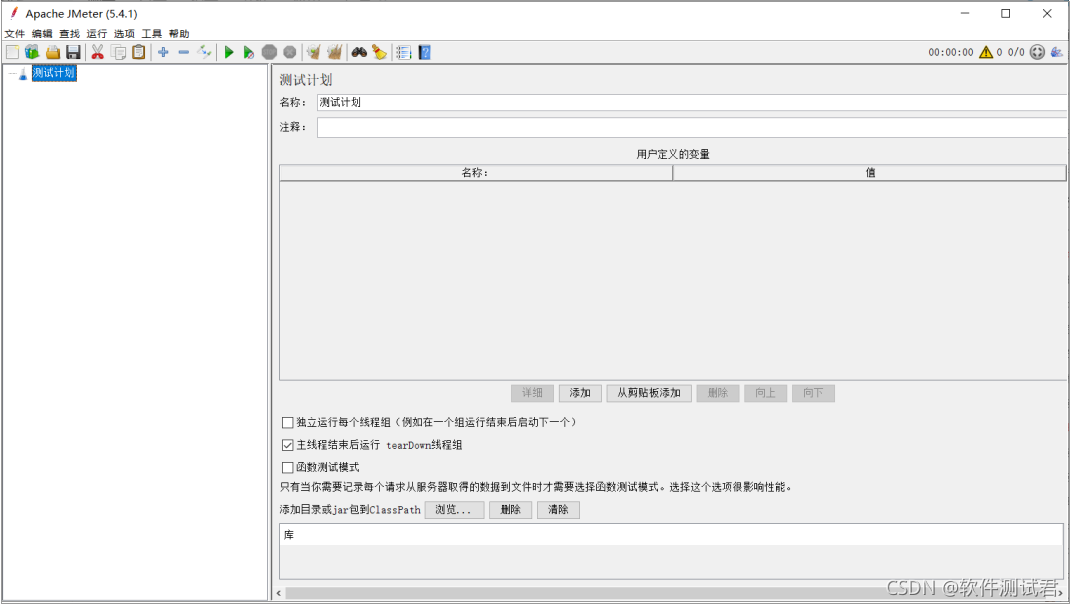Screen dimensions: 1074x606
Task: Click the classpath 删除 button
Action: coord(511,510)
